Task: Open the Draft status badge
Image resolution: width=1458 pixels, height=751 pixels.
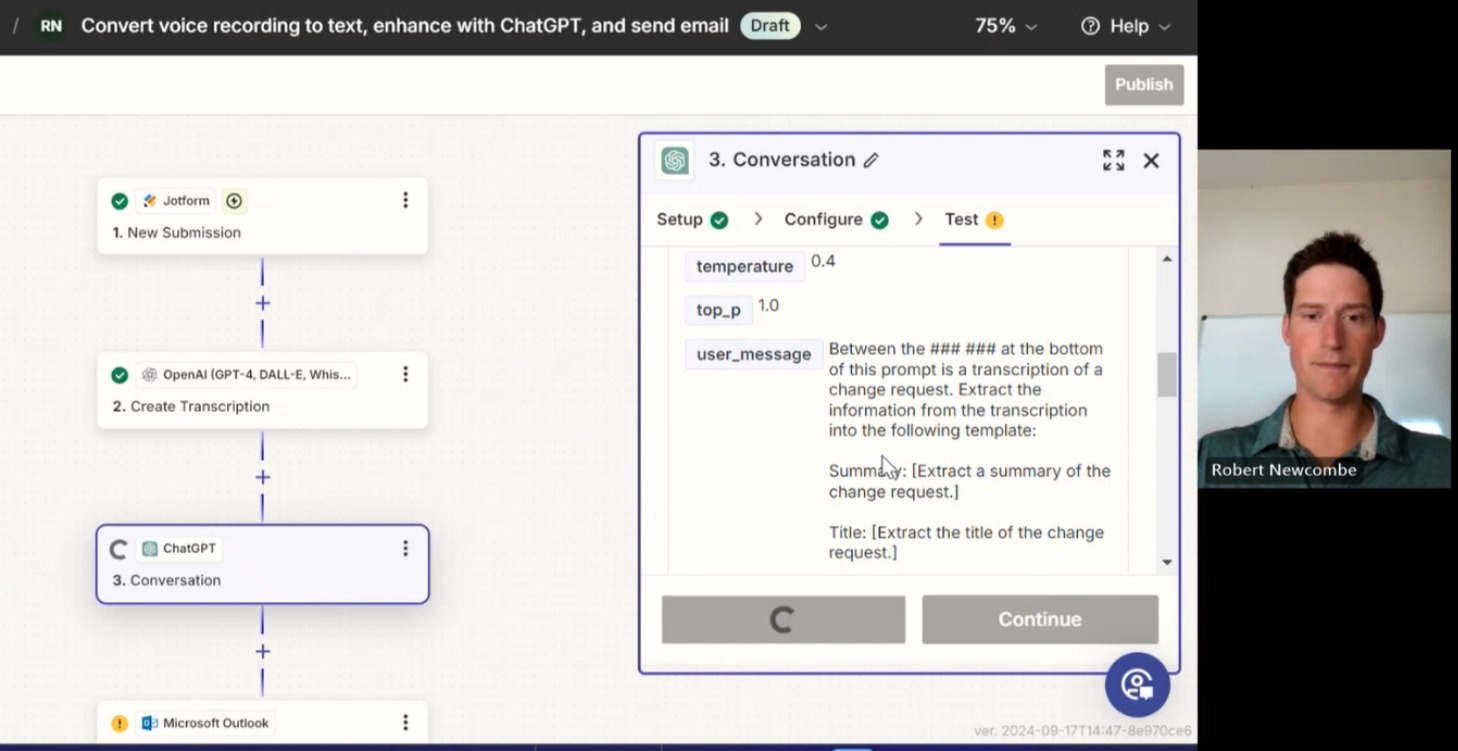Action: [x=770, y=26]
